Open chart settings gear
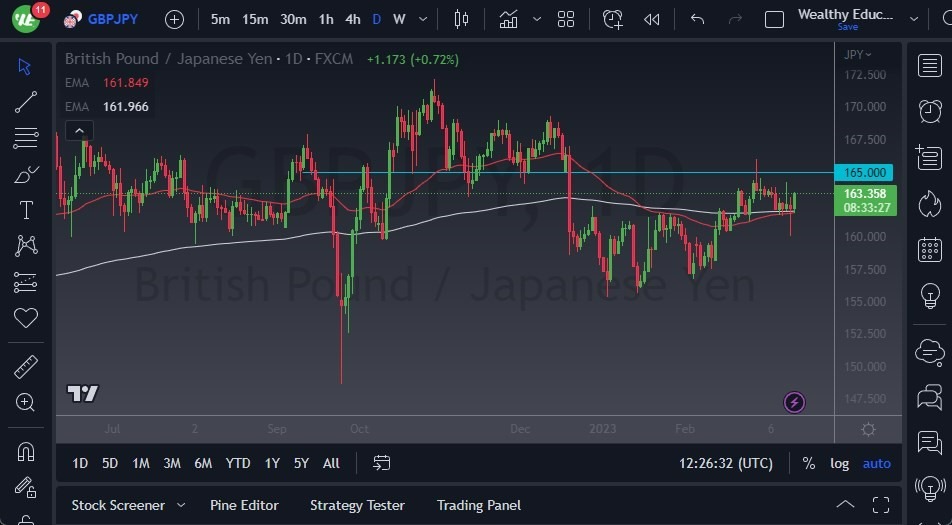The width and height of the screenshot is (952, 525). 868,429
